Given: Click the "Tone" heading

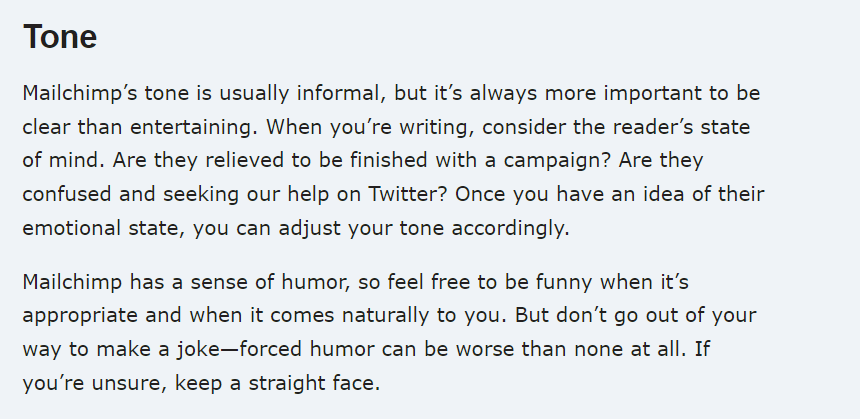Looking at the screenshot, I should 60,37.
